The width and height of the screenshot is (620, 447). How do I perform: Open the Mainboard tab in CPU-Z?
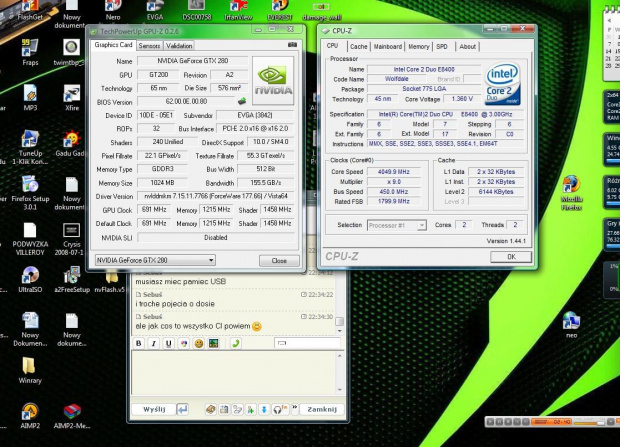click(x=388, y=47)
